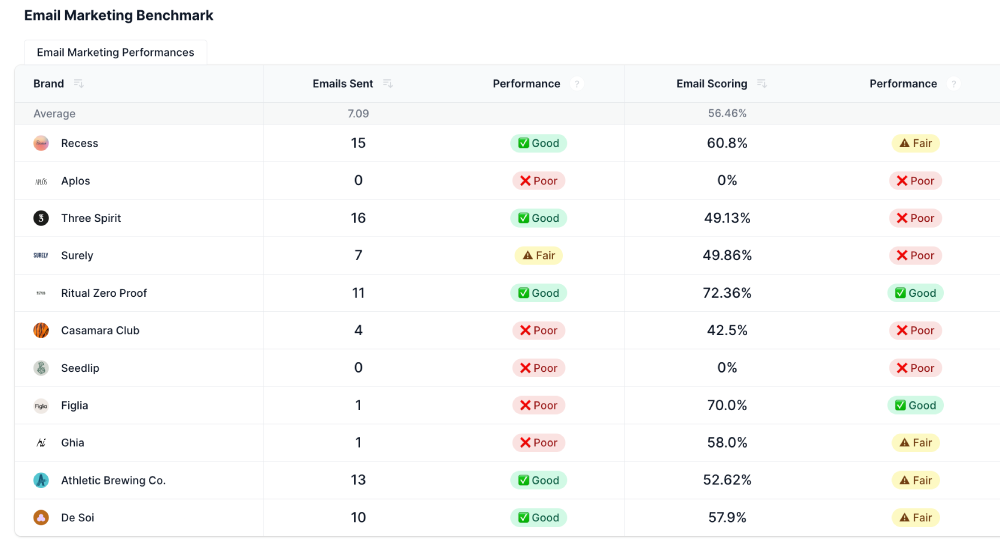The width and height of the screenshot is (1000, 551).
Task: Click the Ghia brand logo
Action: pyautogui.click(x=41, y=443)
